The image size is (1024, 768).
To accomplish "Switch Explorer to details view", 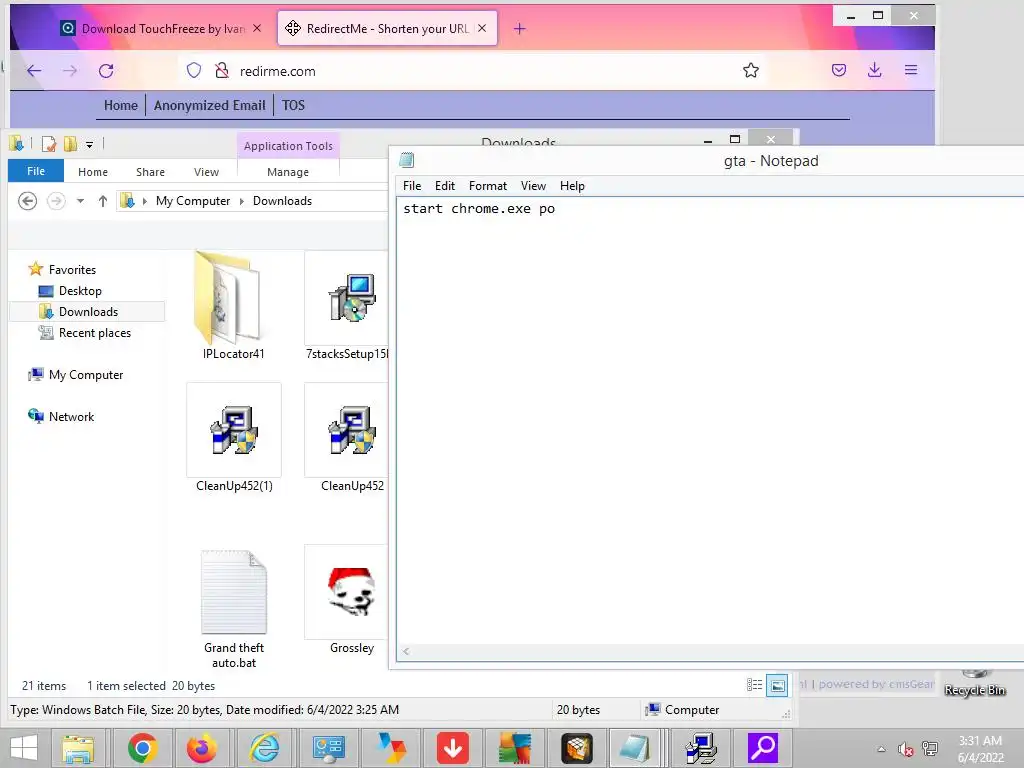I will (x=754, y=685).
